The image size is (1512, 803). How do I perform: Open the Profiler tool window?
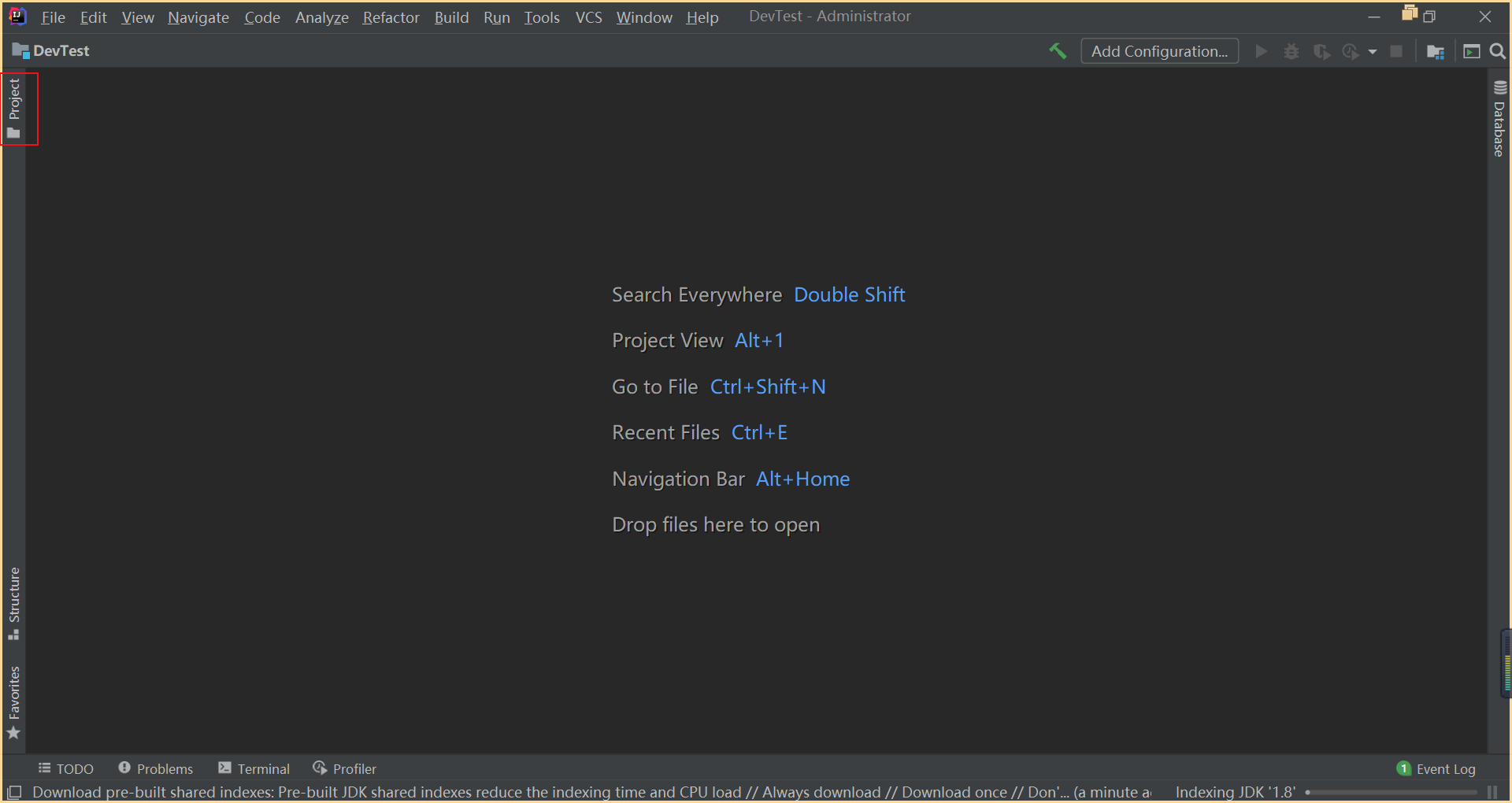click(x=345, y=768)
